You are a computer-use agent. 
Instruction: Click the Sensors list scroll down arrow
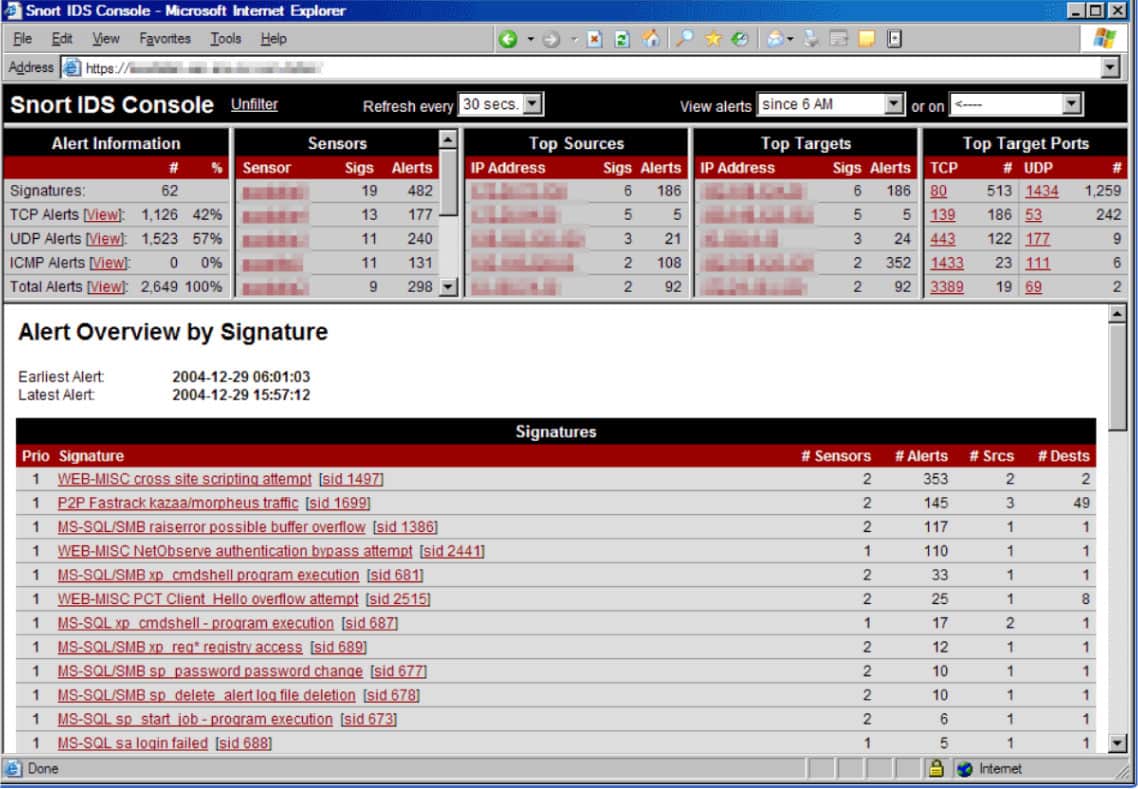point(448,287)
